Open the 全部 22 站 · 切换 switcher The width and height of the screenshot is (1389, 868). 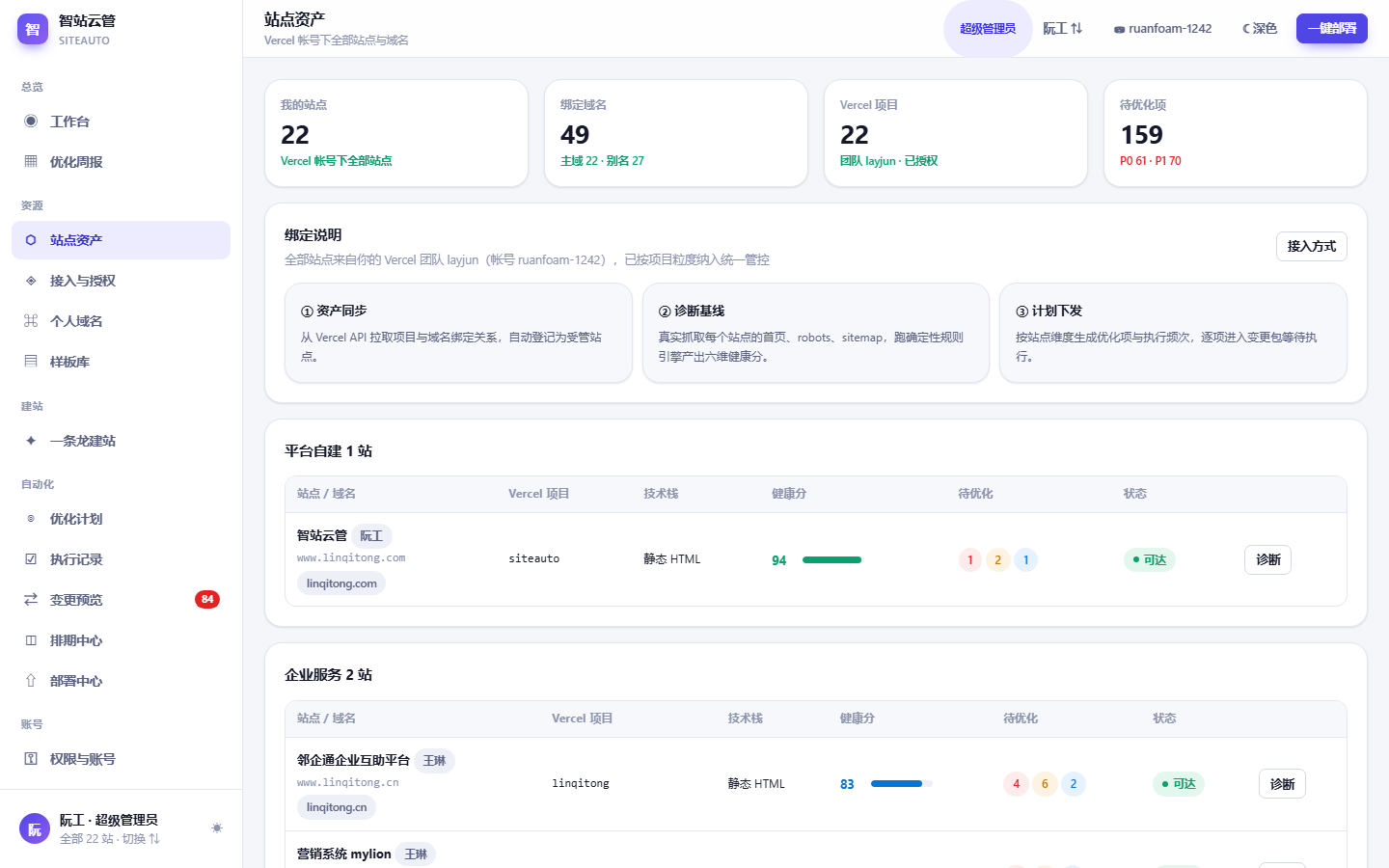click(x=110, y=839)
